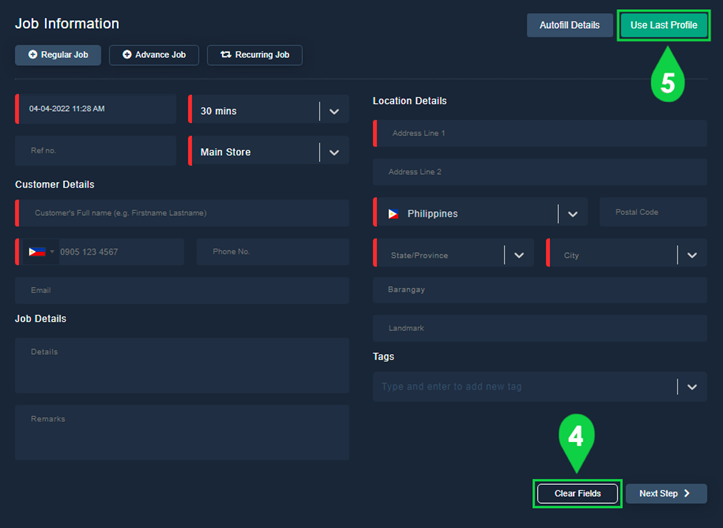Focus the Phone No. field
723x528 pixels.
point(273,251)
